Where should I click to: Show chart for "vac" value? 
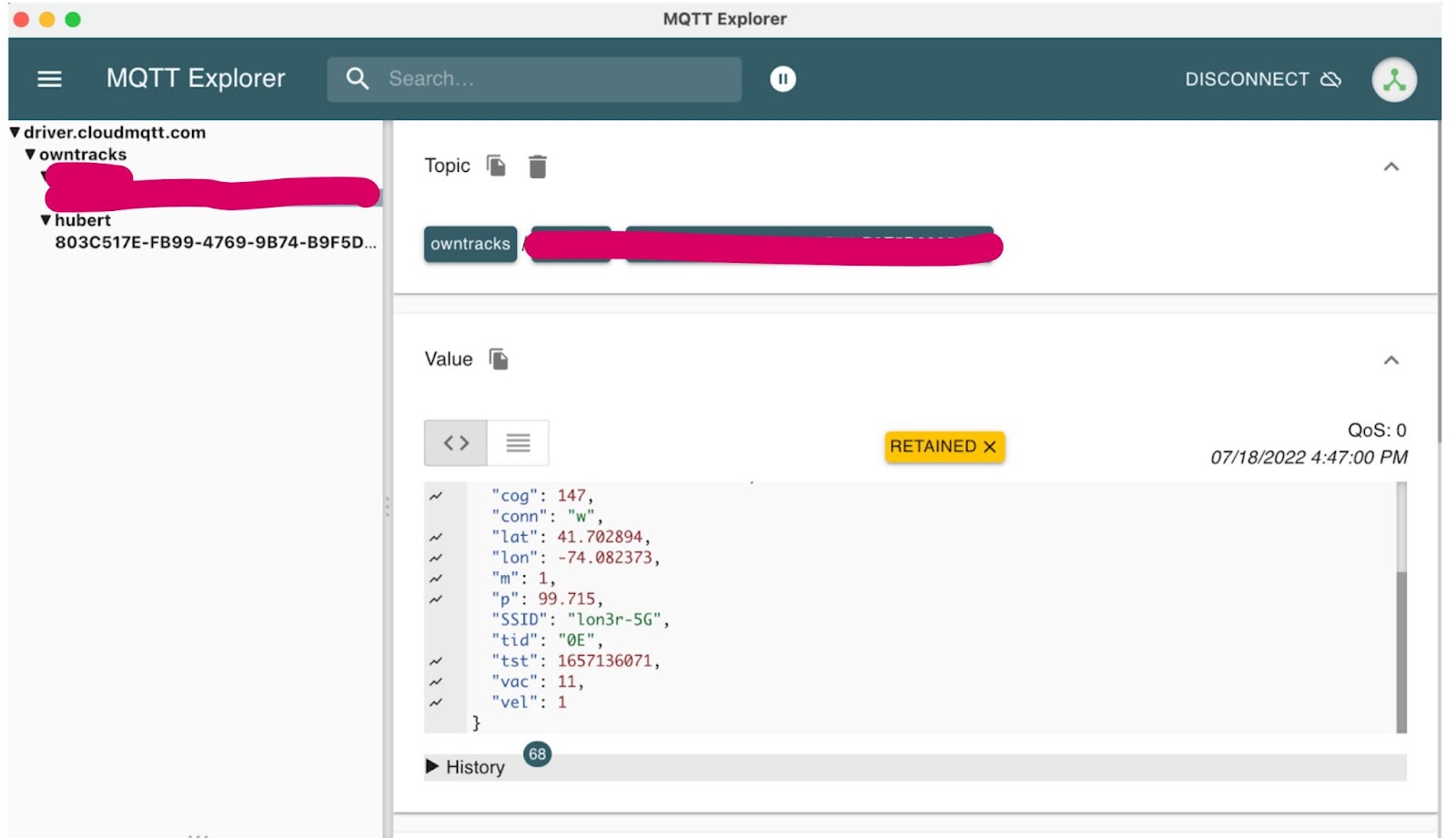point(436,682)
